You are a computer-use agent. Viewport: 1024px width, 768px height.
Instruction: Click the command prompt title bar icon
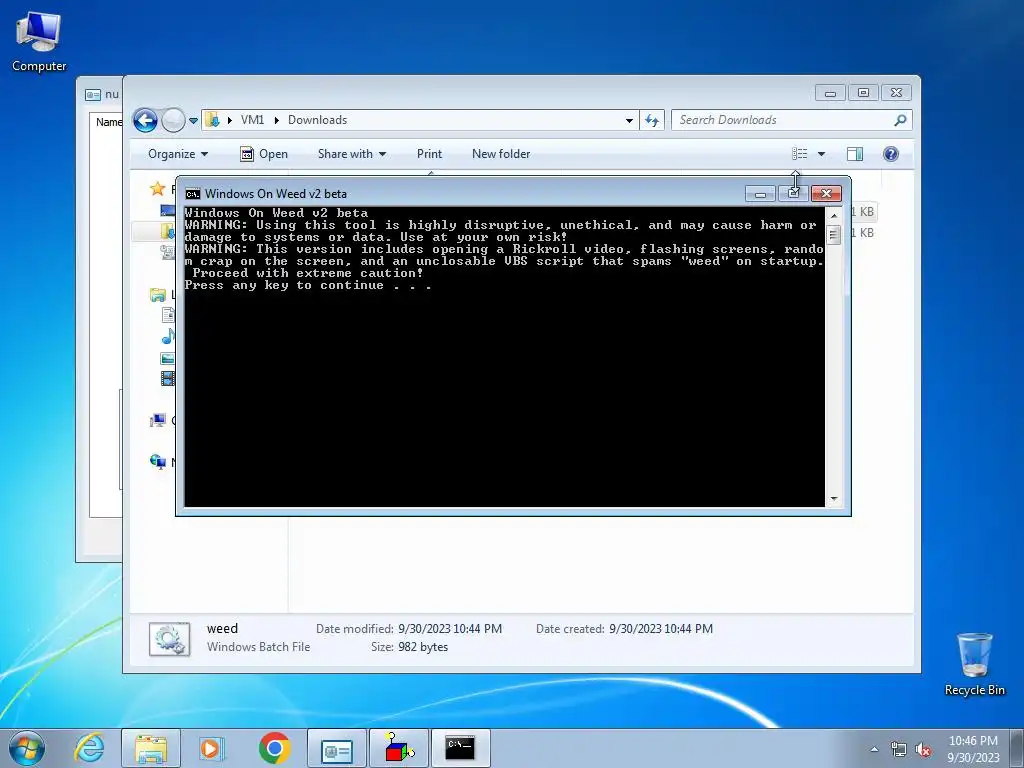click(x=193, y=194)
